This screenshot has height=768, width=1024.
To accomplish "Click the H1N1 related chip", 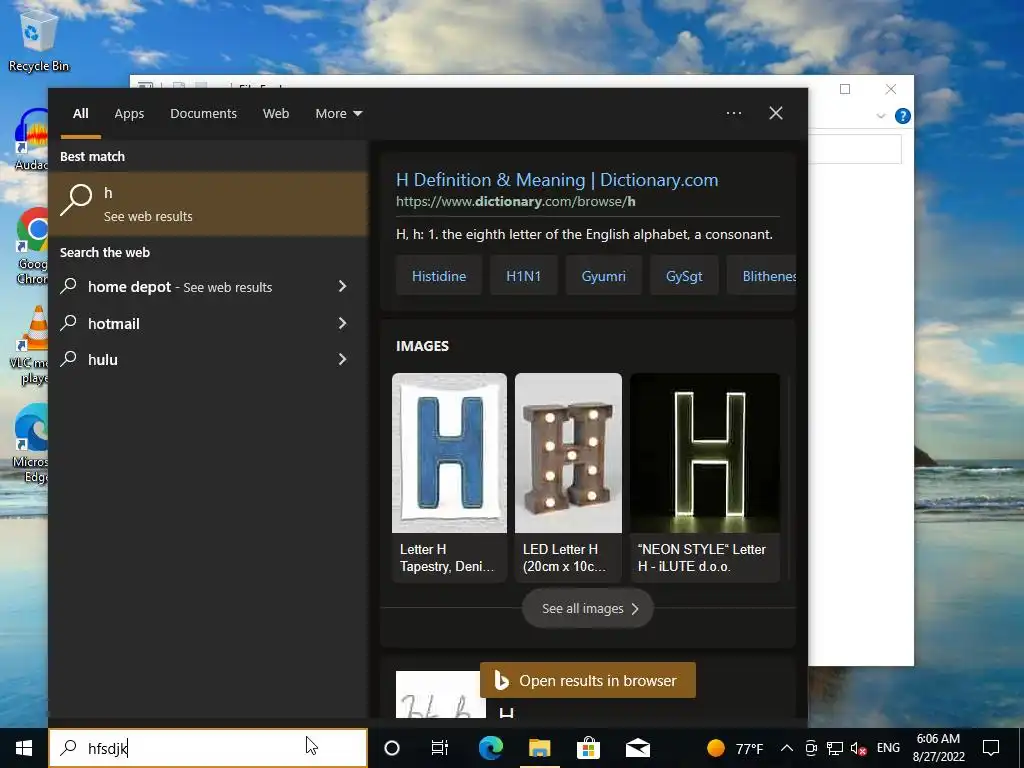I will click(x=524, y=276).
